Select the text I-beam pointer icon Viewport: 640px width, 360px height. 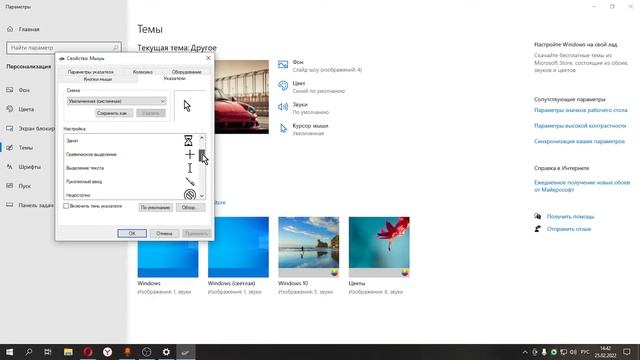click(190, 168)
